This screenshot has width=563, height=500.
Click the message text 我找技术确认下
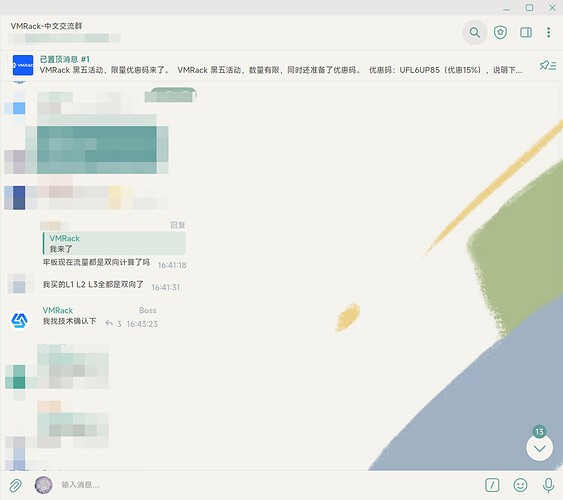[x=70, y=321]
